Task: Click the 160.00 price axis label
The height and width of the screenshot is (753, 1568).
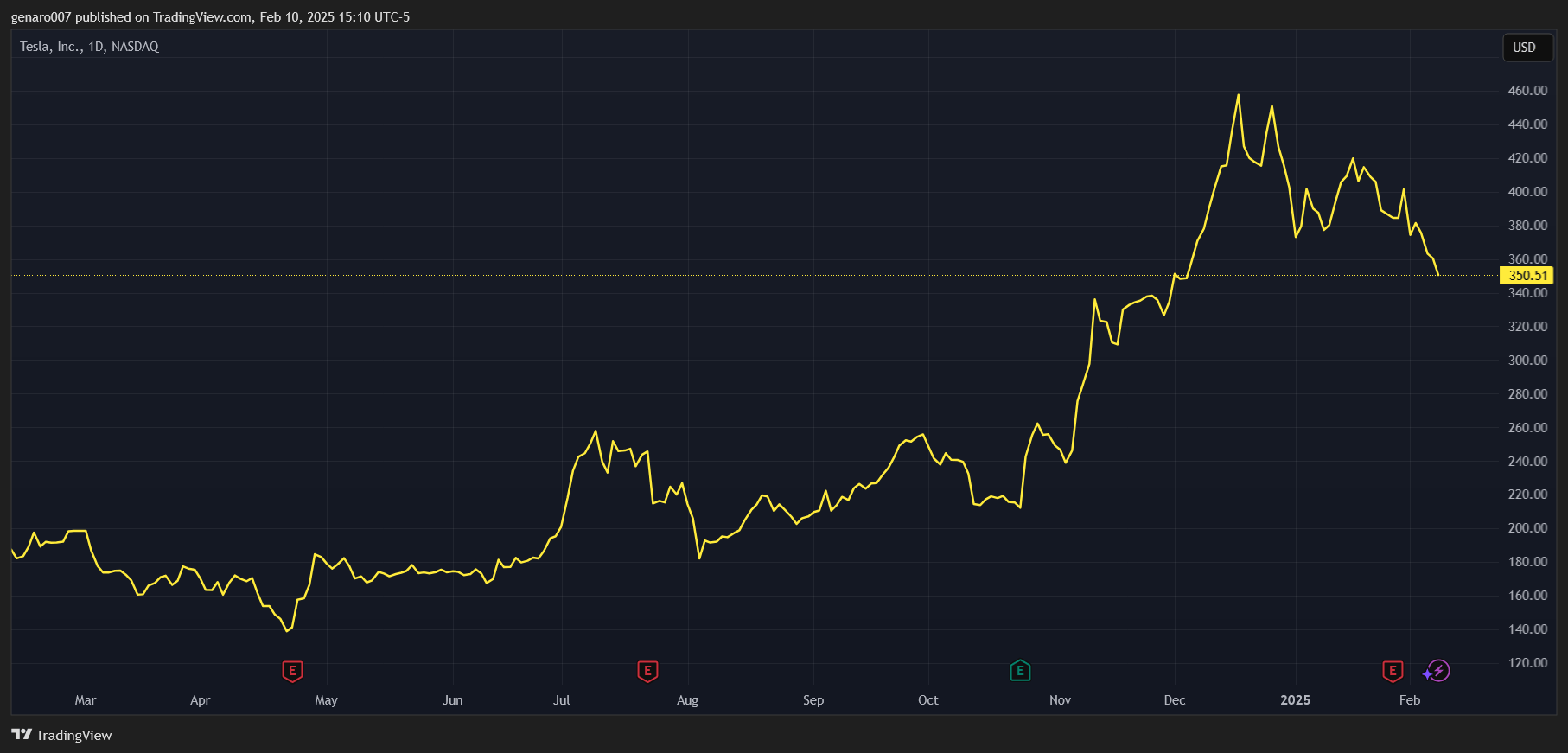Action: 1527,596
